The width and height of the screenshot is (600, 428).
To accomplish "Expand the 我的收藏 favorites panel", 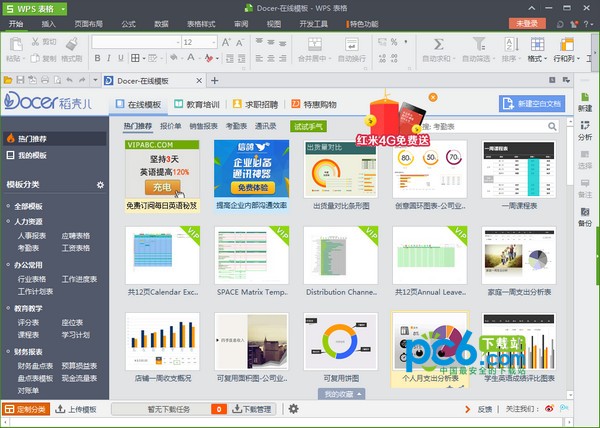I will tap(343, 395).
